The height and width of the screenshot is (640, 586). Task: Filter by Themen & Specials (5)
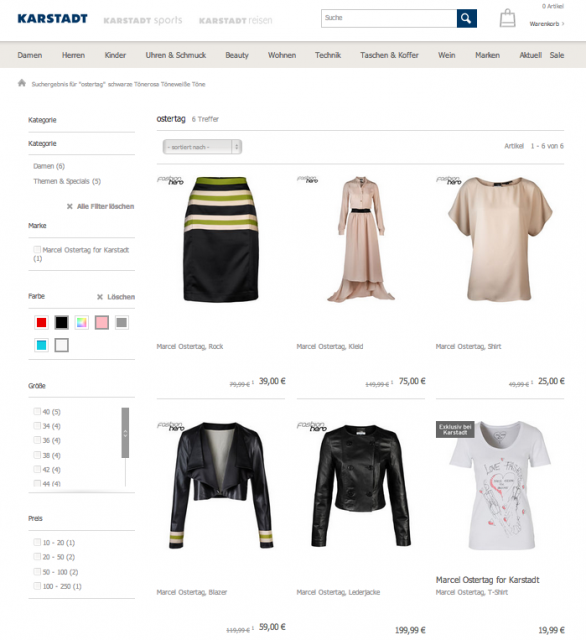[x=67, y=181]
